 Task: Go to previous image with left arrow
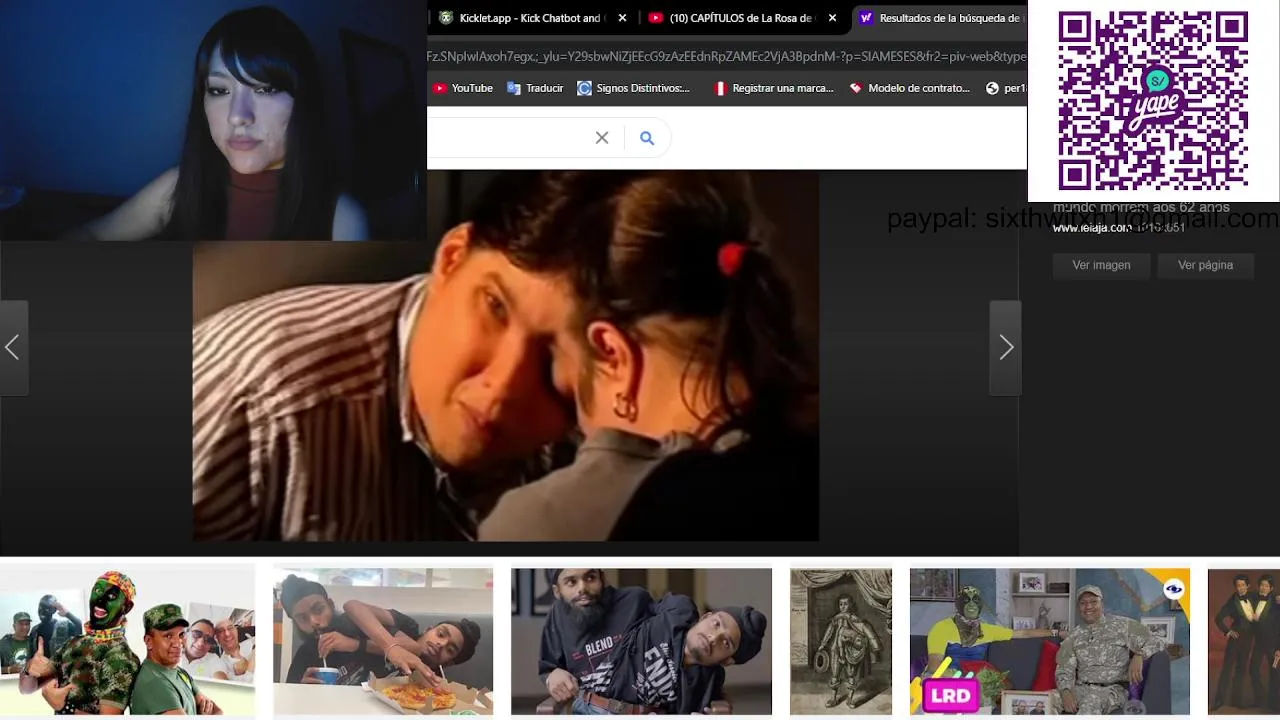pyautogui.click(x=13, y=347)
